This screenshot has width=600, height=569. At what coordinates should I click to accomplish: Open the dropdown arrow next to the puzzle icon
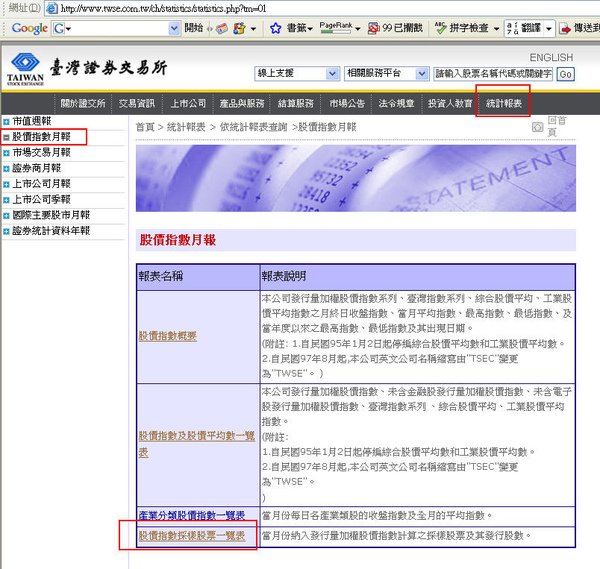point(253,29)
